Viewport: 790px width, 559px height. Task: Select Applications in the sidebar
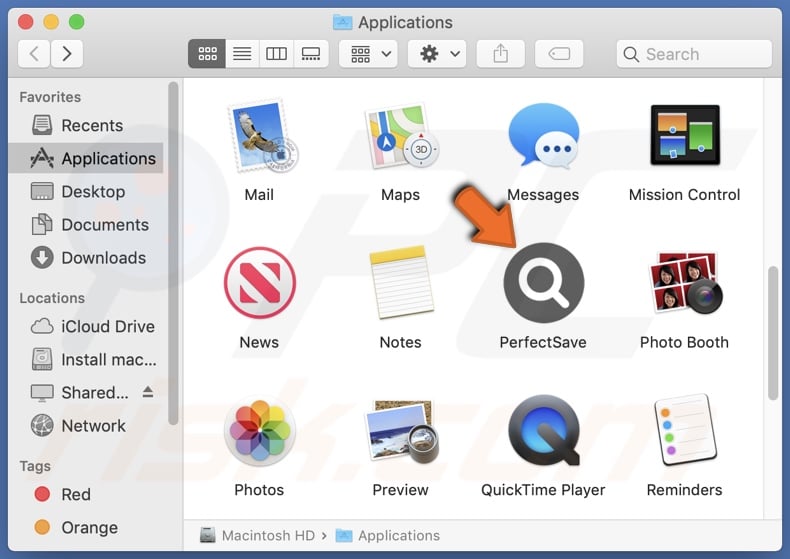(x=87, y=159)
